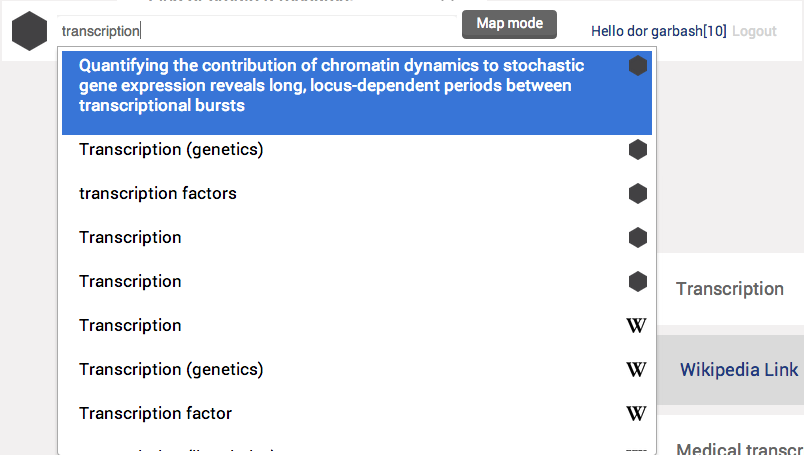Click the Logout link
The height and width of the screenshot is (455, 804).
click(754, 31)
